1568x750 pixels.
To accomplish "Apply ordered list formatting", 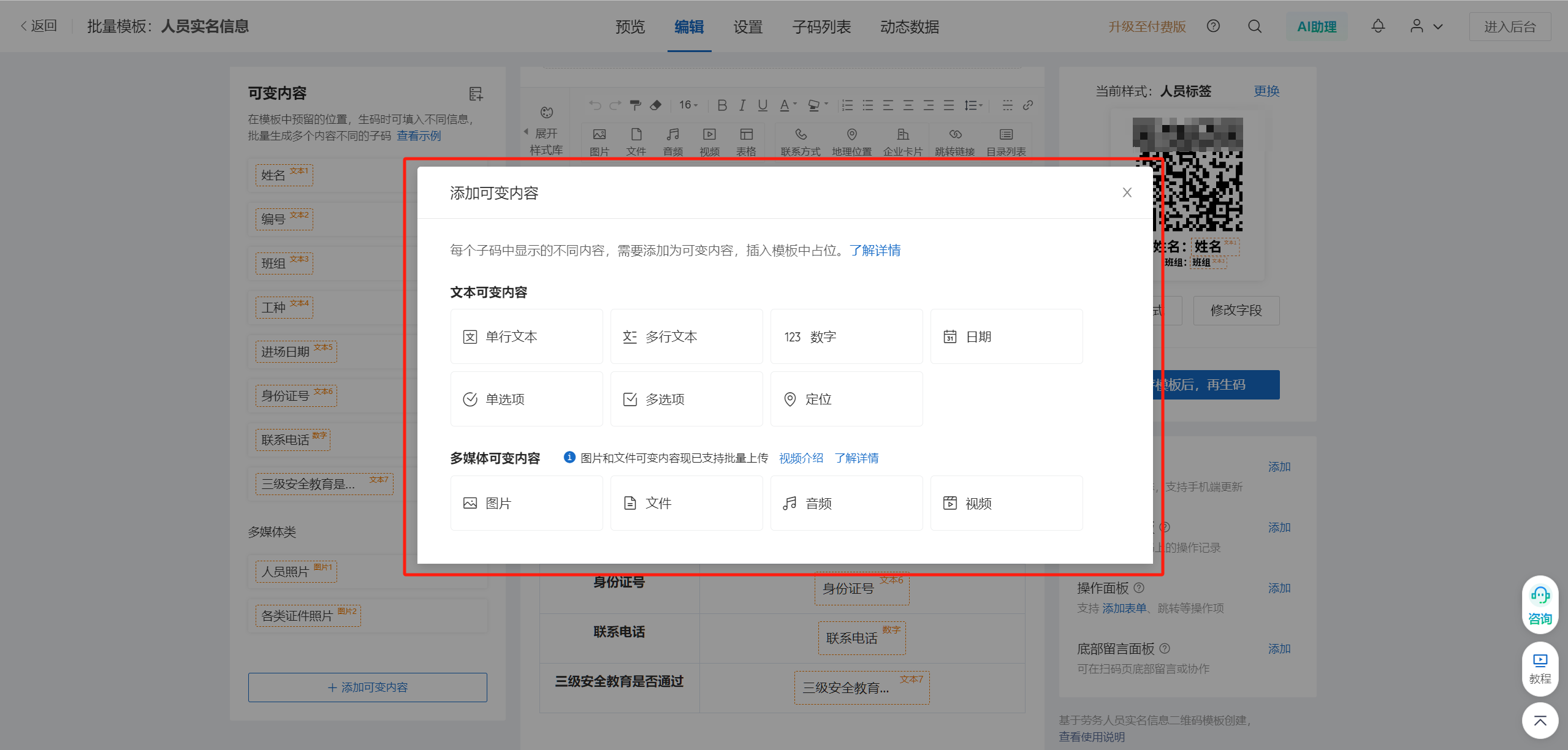I will [x=847, y=105].
